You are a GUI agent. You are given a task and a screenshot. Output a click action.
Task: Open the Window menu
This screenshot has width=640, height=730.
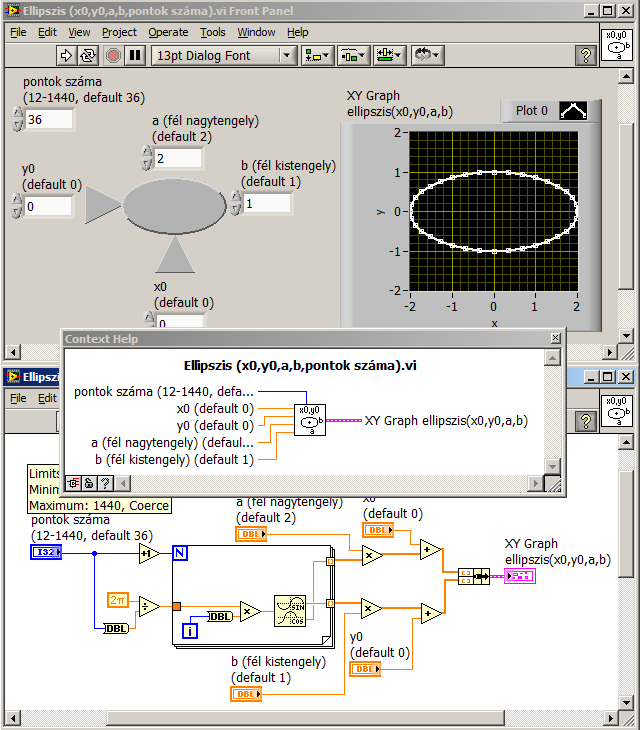point(256,32)
